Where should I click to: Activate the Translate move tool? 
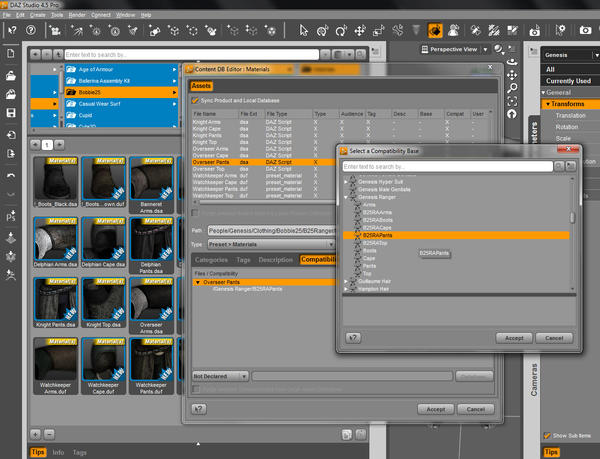pyautogui.click(x=360, y=30)
